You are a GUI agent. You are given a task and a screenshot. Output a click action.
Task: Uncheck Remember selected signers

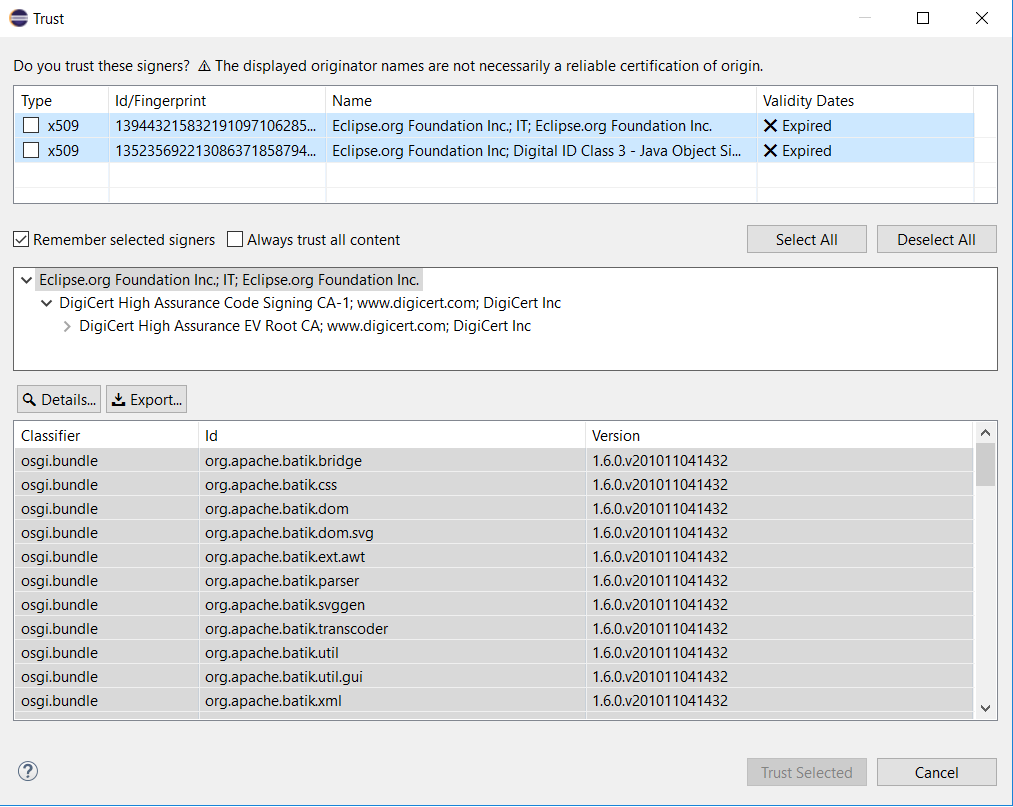click(21, 240)
